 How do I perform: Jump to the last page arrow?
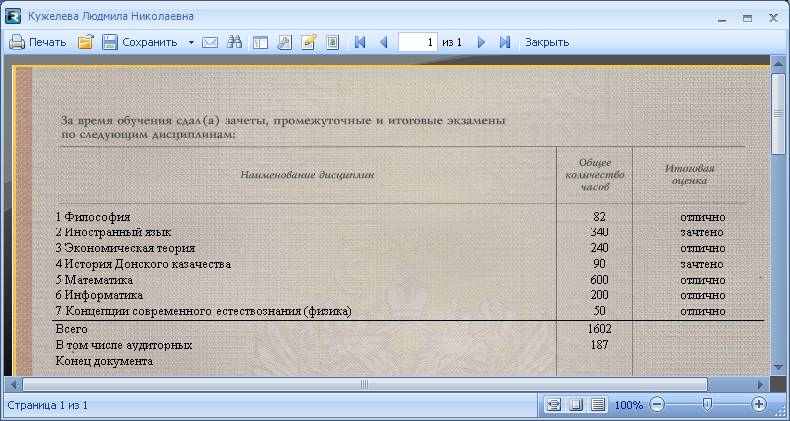click(x=505, y=43)
